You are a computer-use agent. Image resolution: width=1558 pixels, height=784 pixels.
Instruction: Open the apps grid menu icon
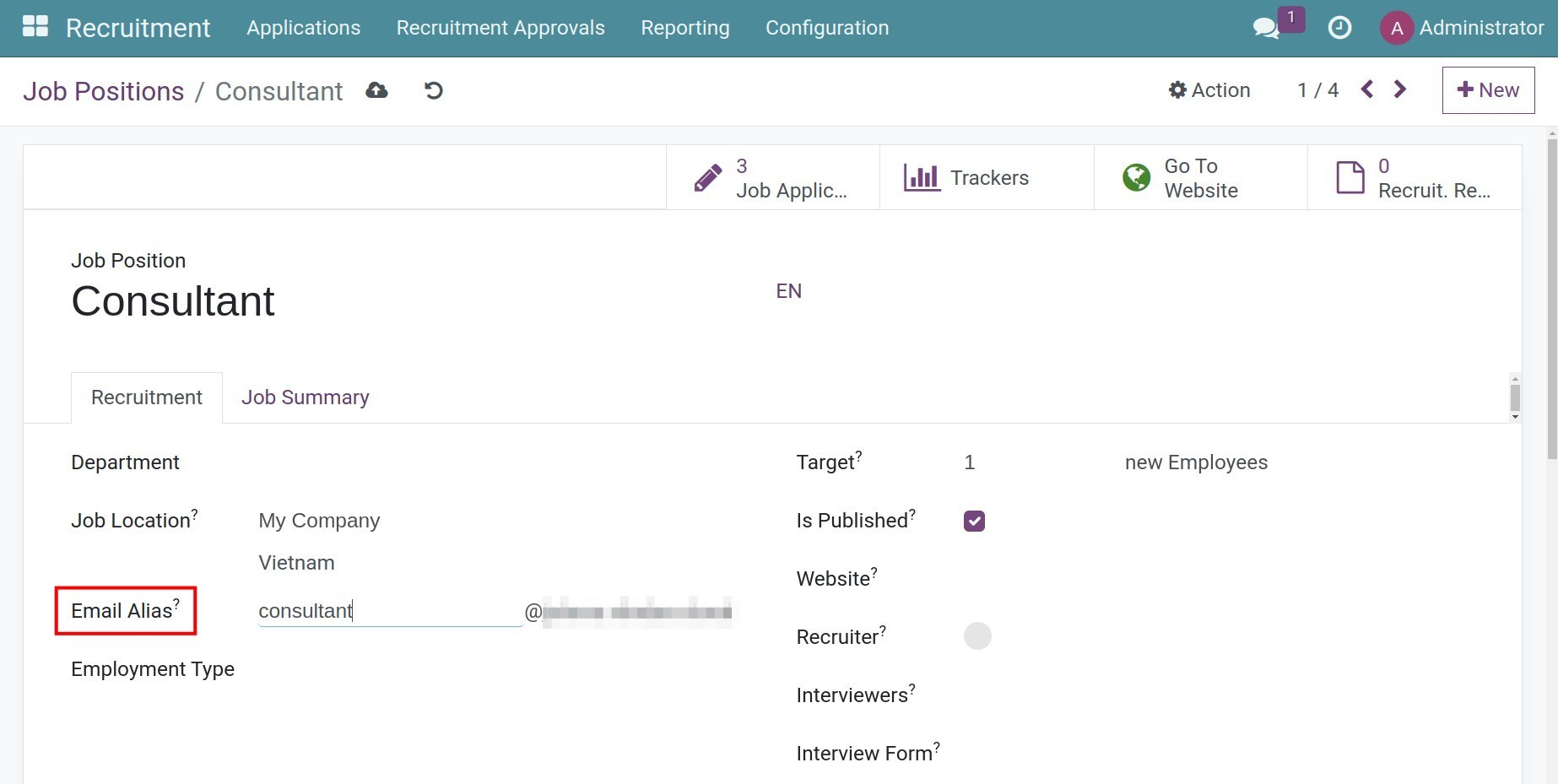coord(35,27)
